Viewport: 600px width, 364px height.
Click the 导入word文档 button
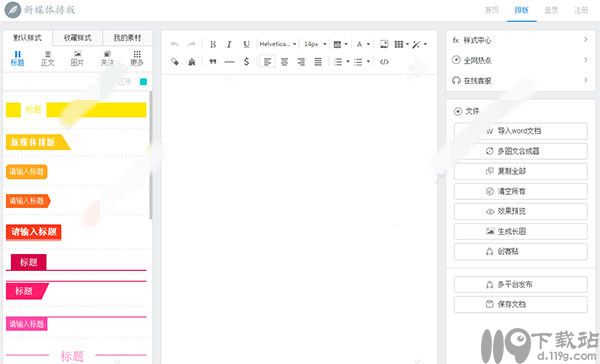point(520,131)
